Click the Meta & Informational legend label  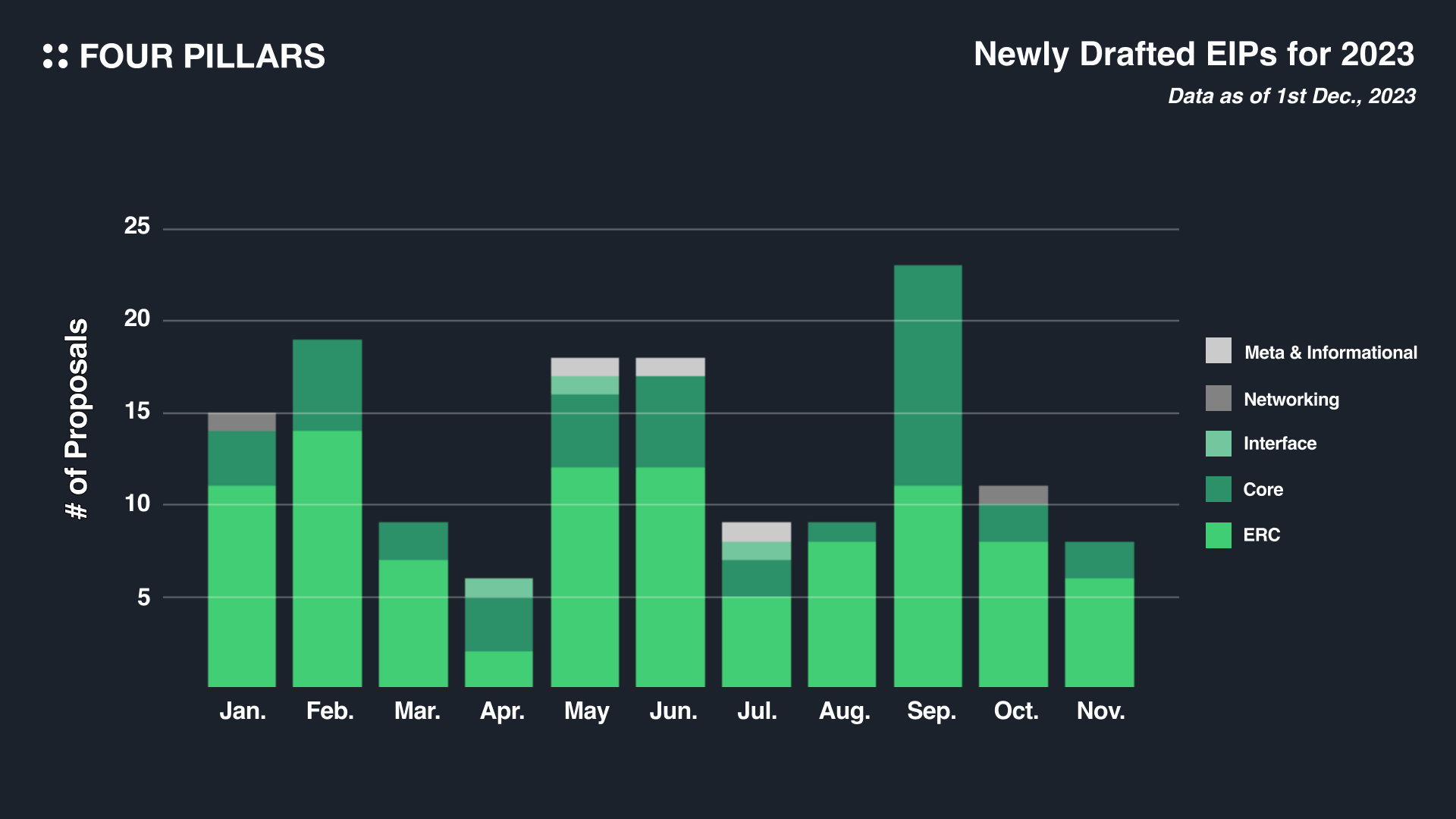point(1330,353)
